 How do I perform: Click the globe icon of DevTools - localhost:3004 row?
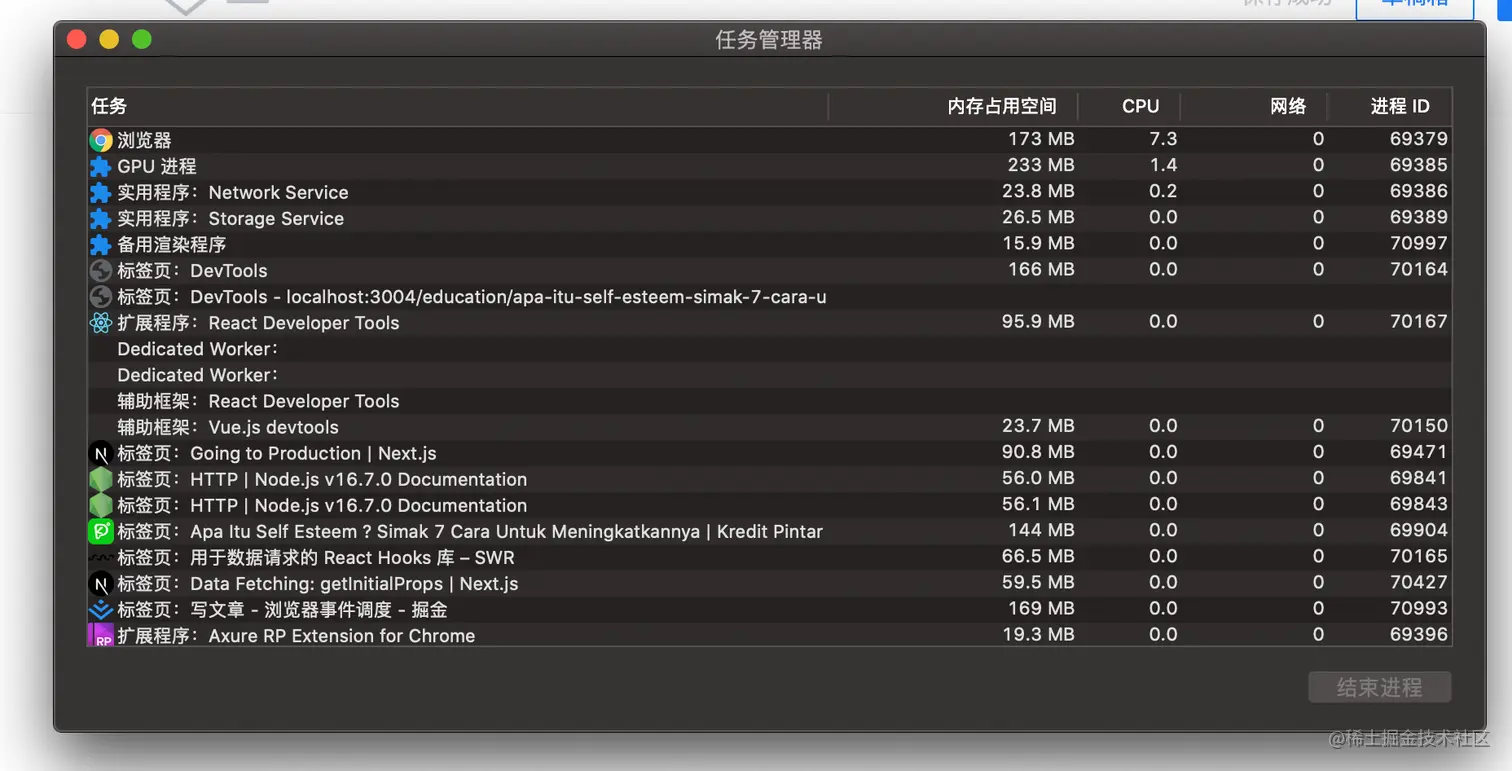100,296
